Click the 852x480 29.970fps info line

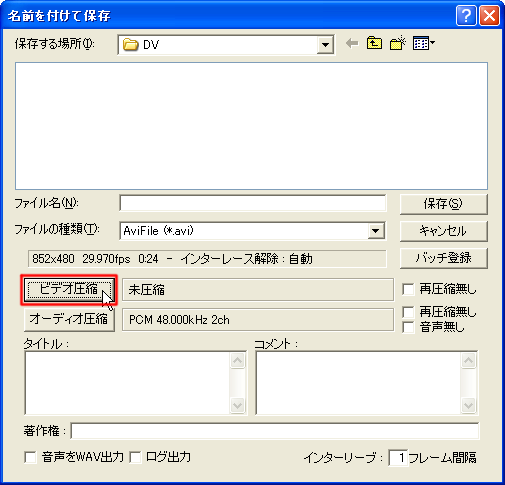(207, 259)
